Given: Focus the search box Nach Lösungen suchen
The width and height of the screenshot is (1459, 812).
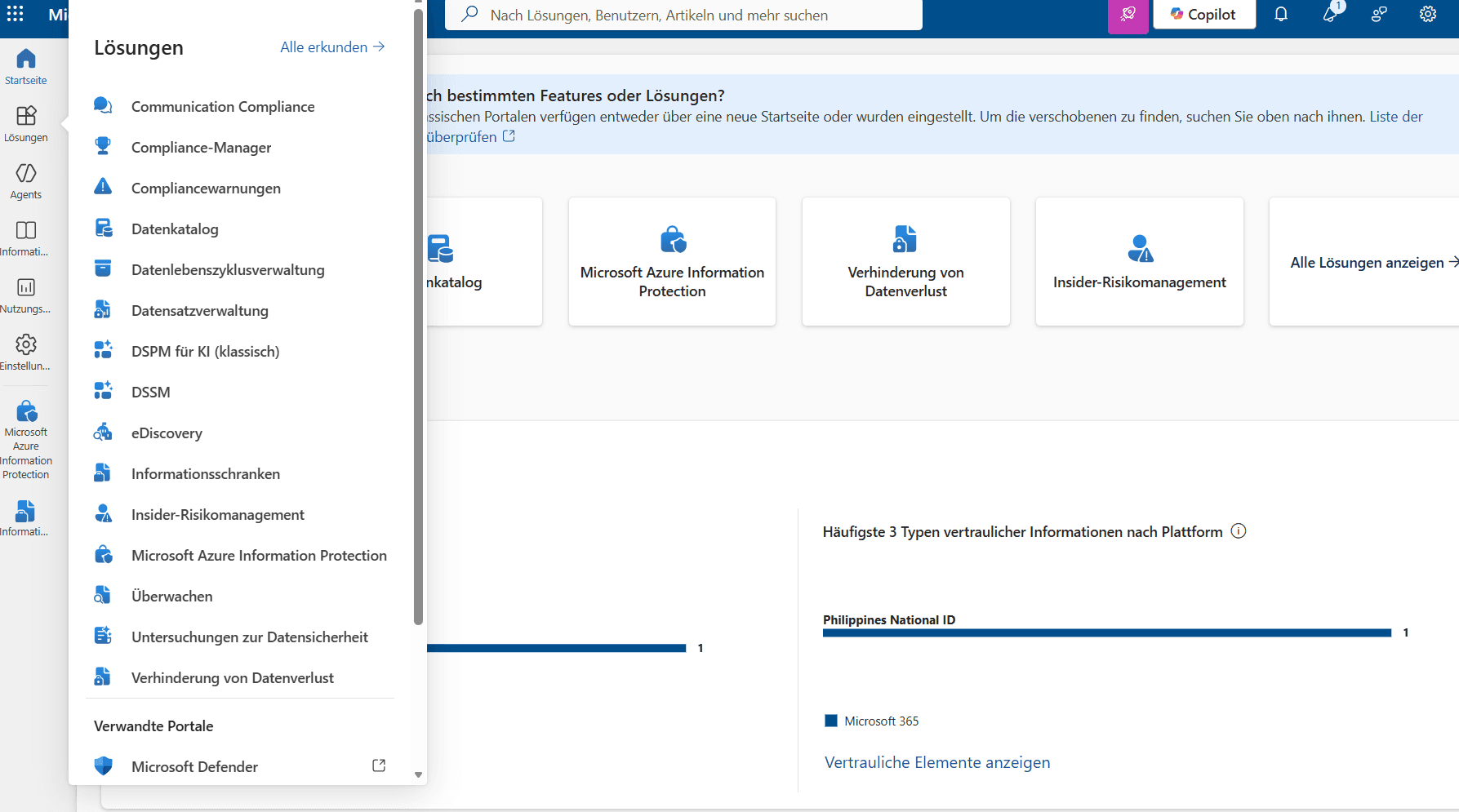Looking at the screenshot, I should 683,15.
